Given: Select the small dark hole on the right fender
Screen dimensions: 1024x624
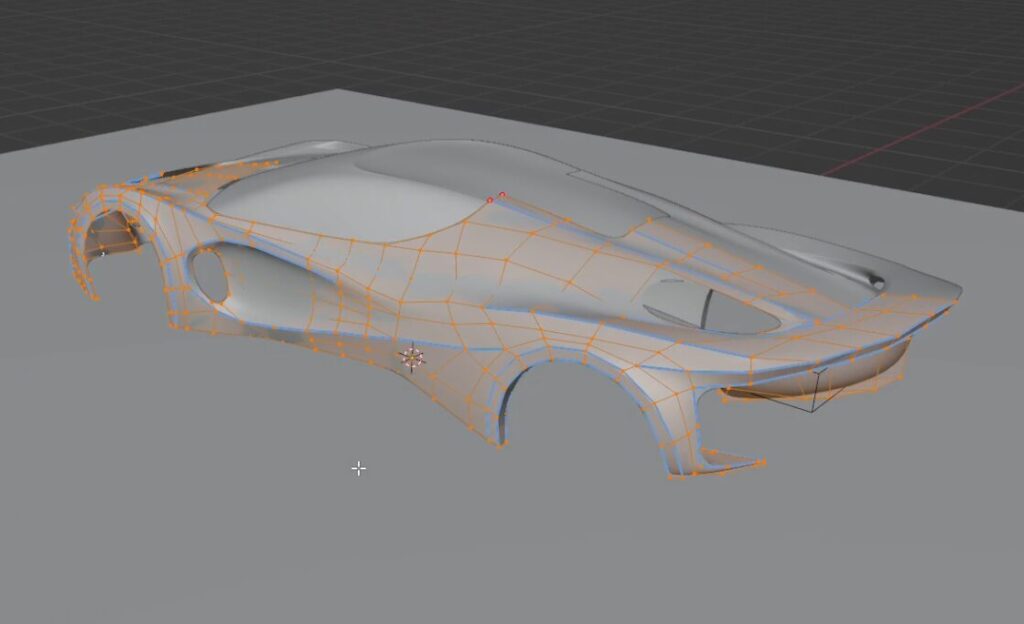Looking at the screenshot, I should [876, 282].
